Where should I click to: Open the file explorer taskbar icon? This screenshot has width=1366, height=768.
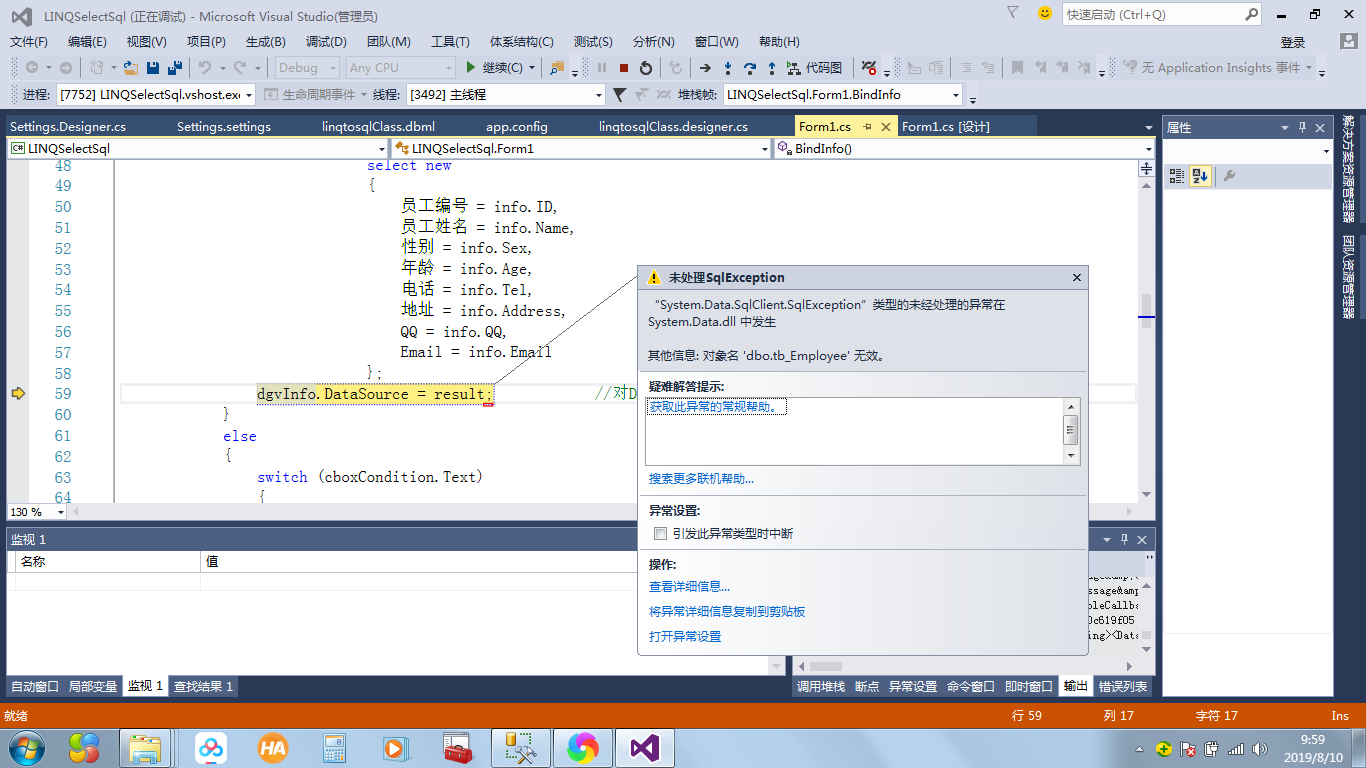coord(146,747)
